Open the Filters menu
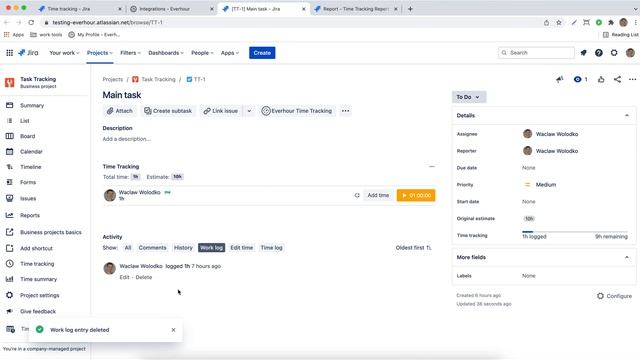Image resolution: width=640 pixels, height=360 pixels. (130, 53)
